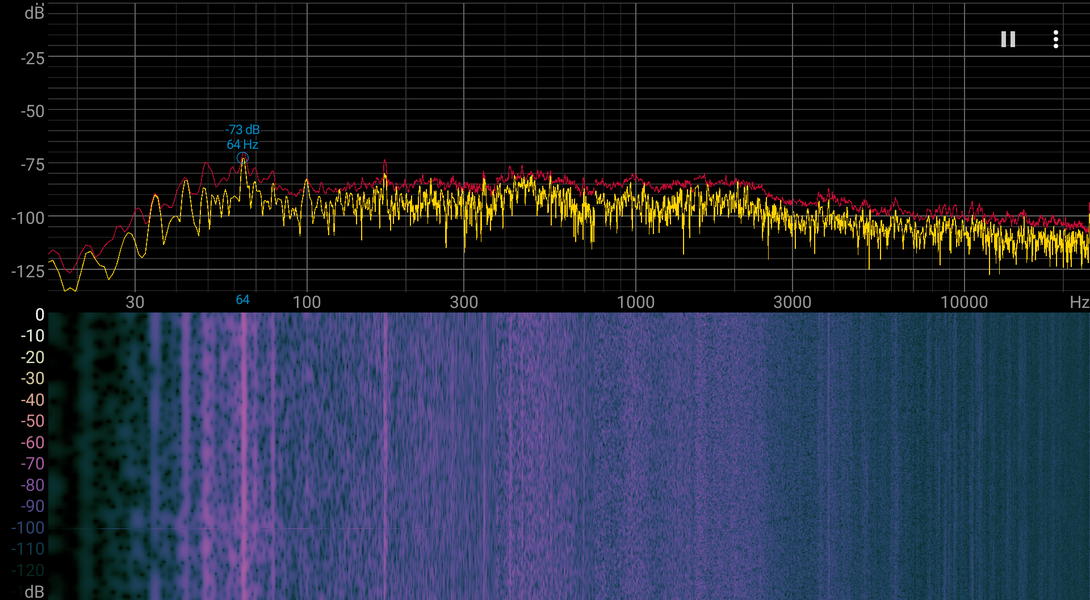Click the '-25' dB axis label
Image resolution: width=1090 pixels, height=600 pixels.
[x=33, y=58]
